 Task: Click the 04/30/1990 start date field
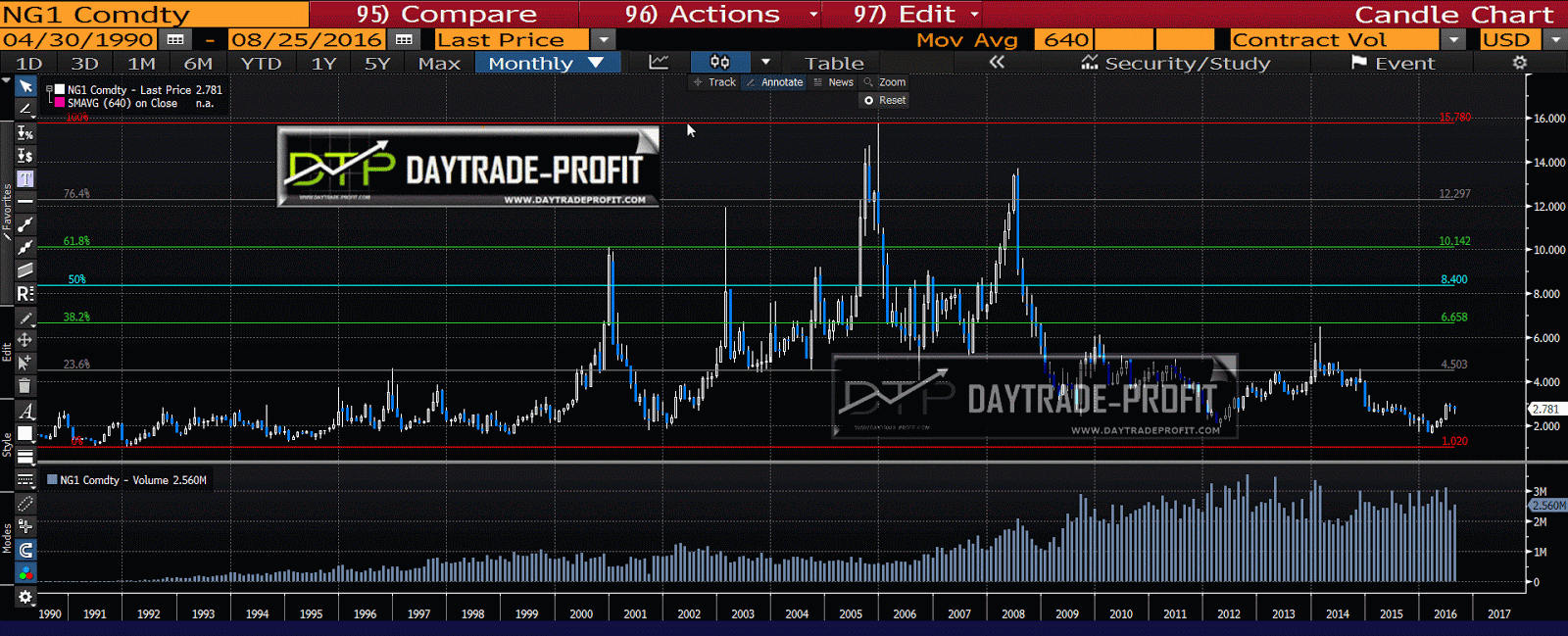[x=78, y=40]
